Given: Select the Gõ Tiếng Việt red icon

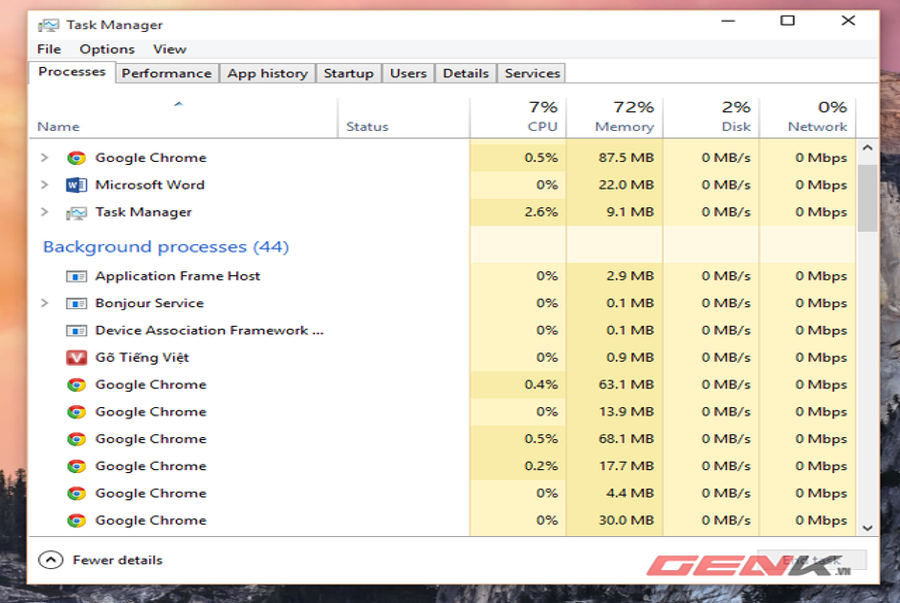Looking at the screenshot, I should (76, 357).
